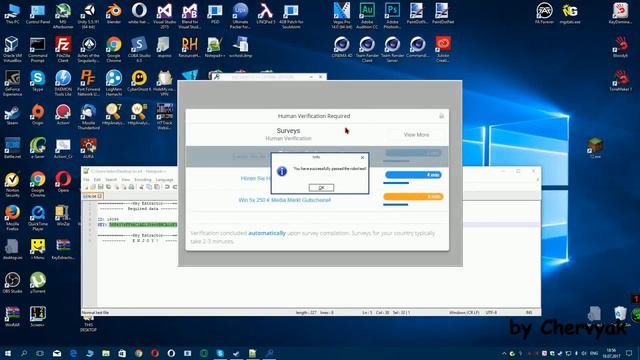Click the Windows Start button
Image resolution: width=640 pixels, height=360 pixels.
pyautogui.click(x=8, y=353)
